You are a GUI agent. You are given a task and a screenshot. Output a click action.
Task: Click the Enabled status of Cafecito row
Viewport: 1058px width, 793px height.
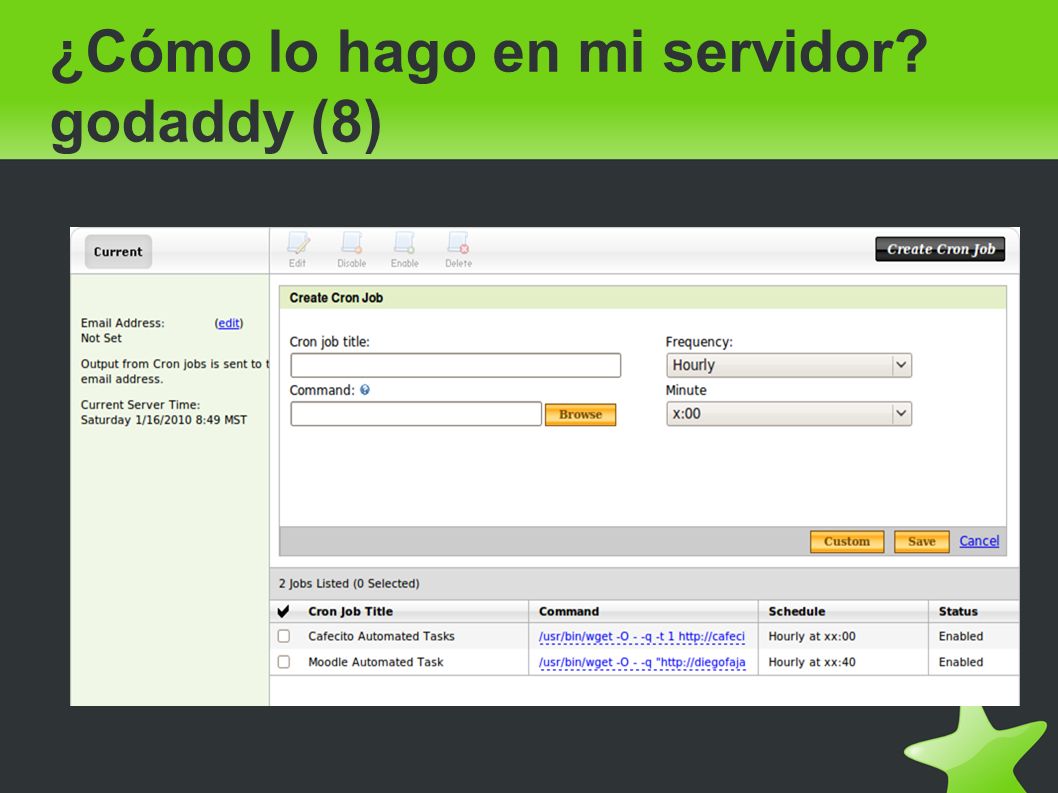(961, 636)
